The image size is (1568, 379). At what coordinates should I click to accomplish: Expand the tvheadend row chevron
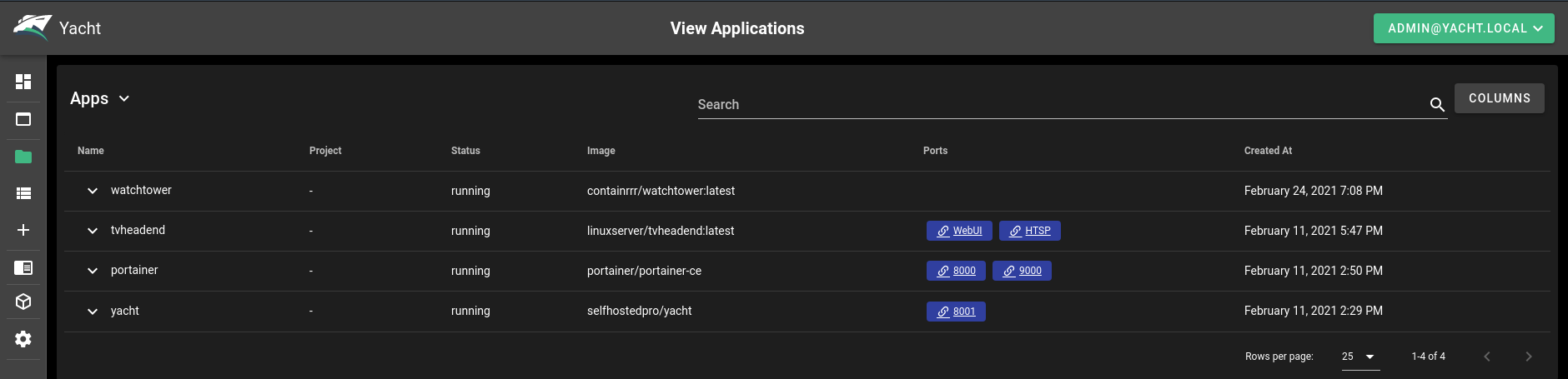click(93, 231)
